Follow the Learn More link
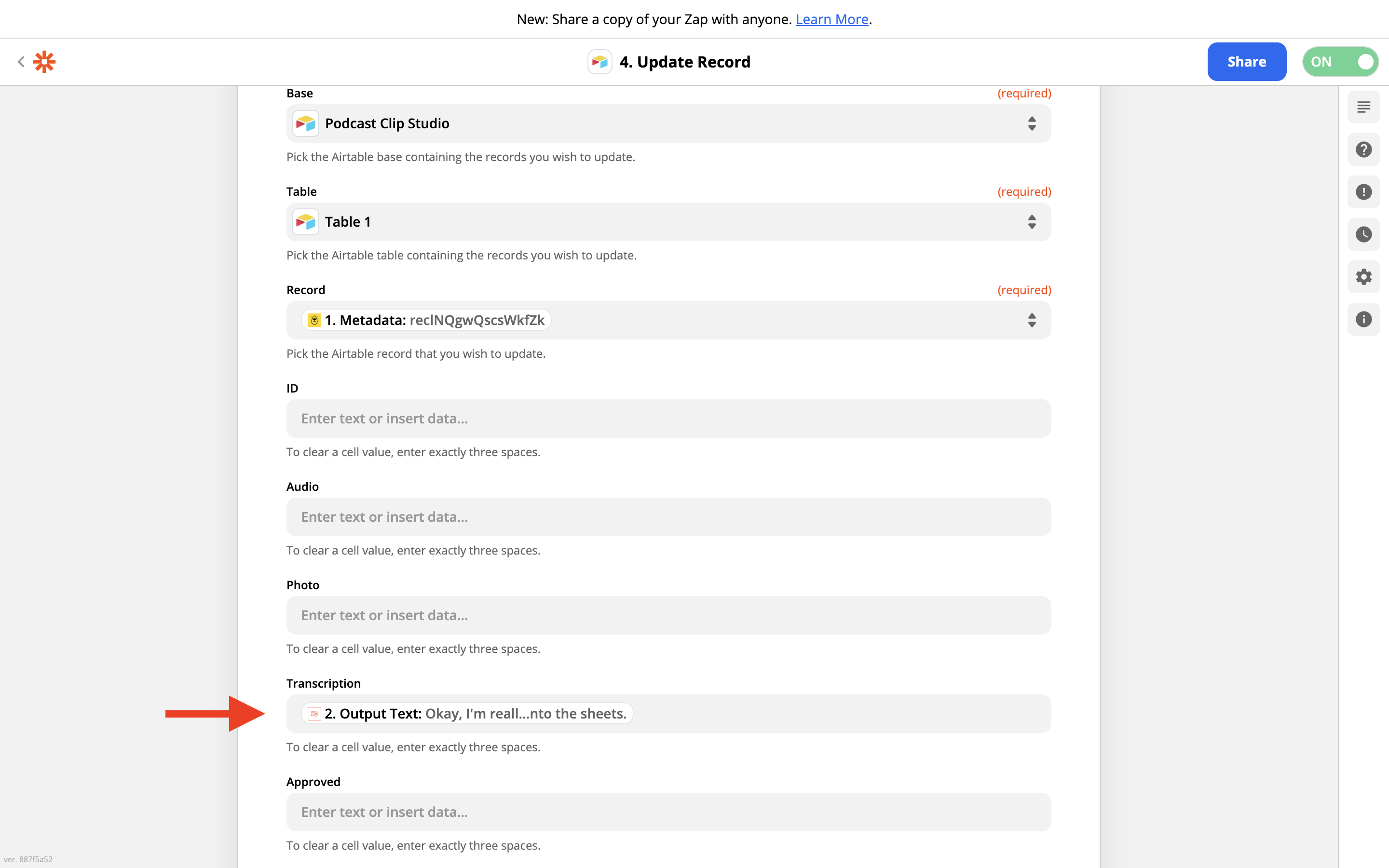This screenshot has height=868, width=1389. 831,19
